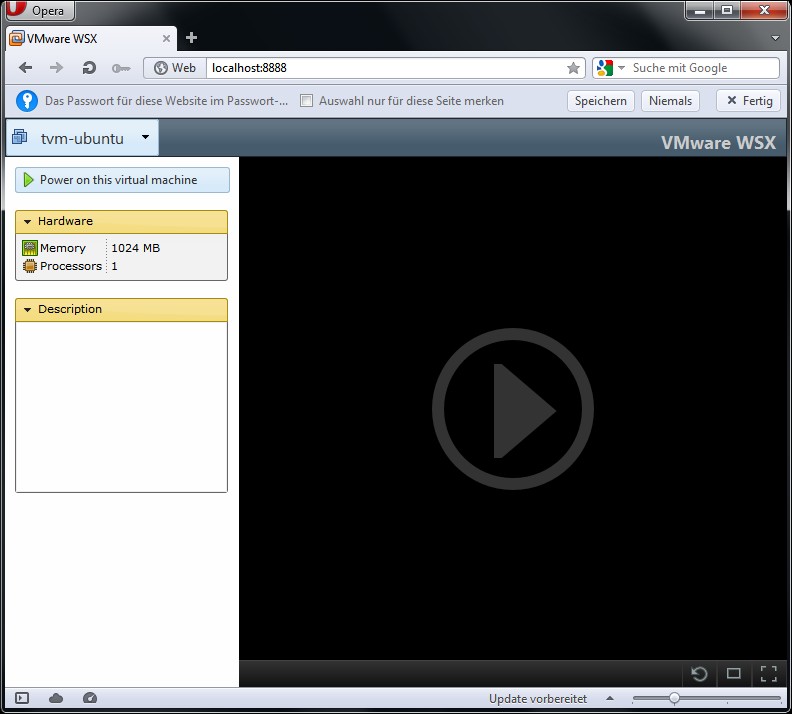Click the Processors count value 1
This screenshot has width=792, height=714.
tap(115, 266)
